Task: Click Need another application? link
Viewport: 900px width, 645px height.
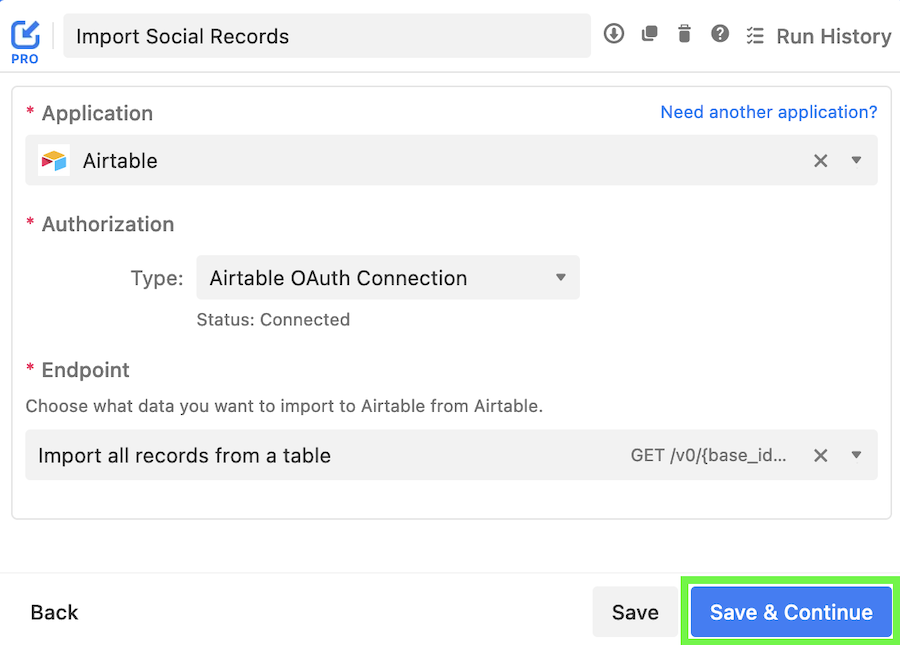Action: pyautogui.click(x=769, y=112)
